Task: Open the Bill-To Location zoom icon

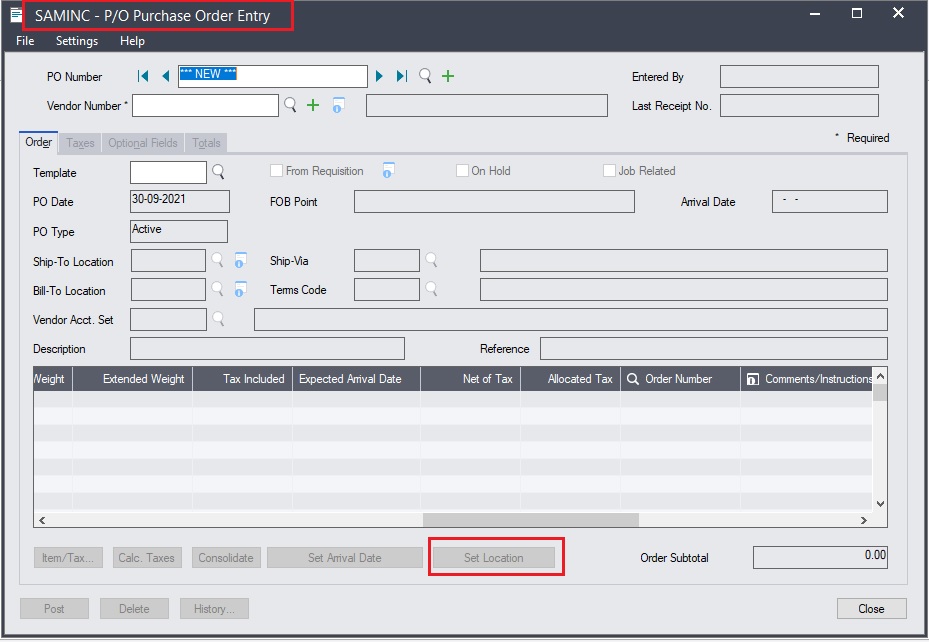Action: tap(240, 289)
